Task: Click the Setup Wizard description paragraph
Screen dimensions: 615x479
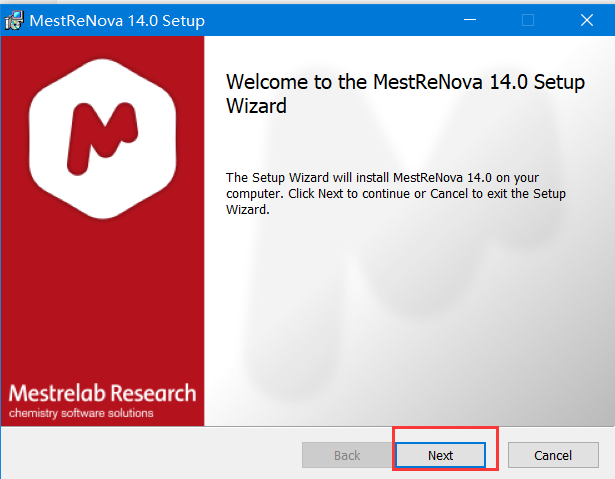Action: (396, 193)
